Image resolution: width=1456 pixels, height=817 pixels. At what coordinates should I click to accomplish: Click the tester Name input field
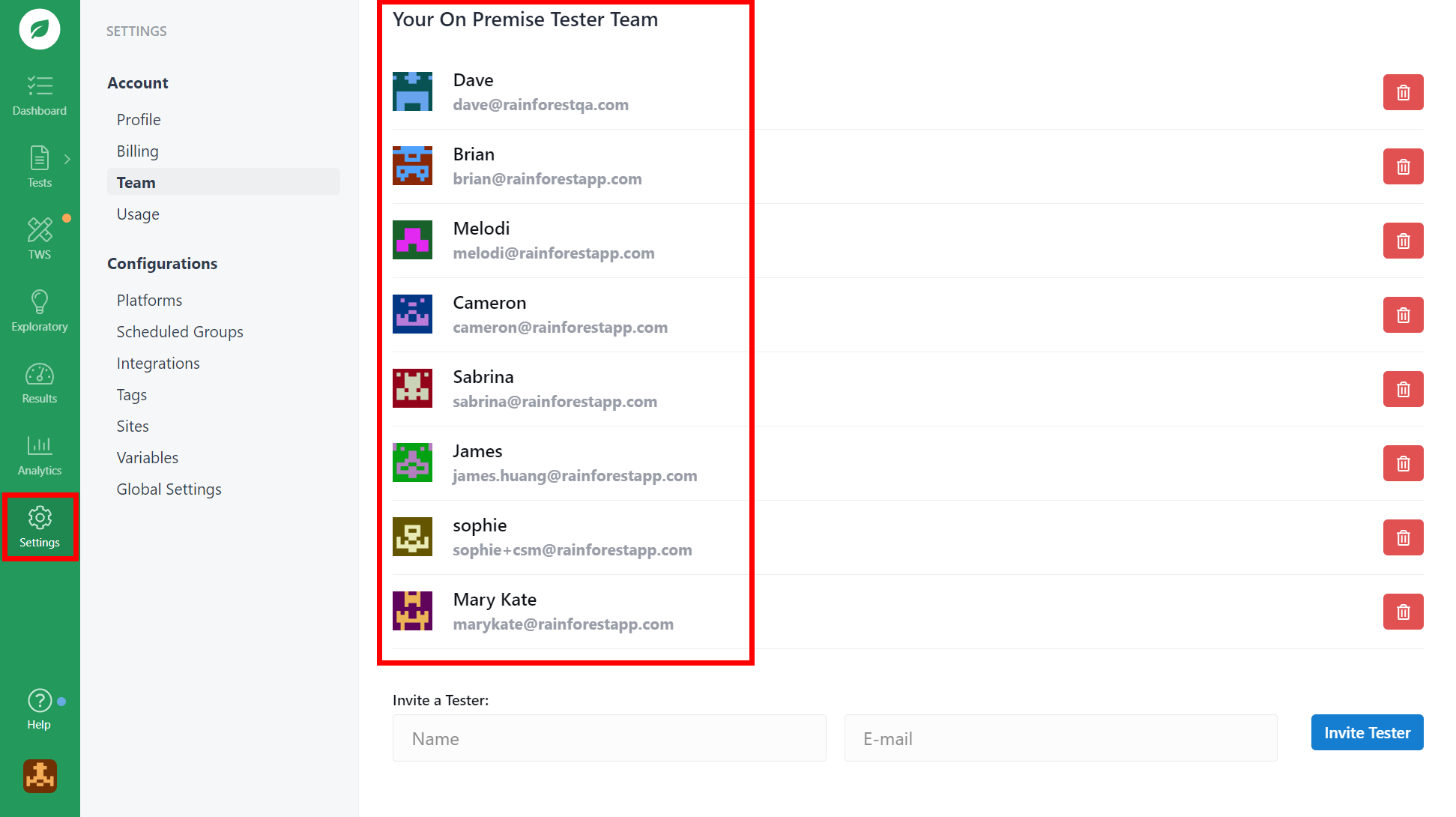pos(608,738)
